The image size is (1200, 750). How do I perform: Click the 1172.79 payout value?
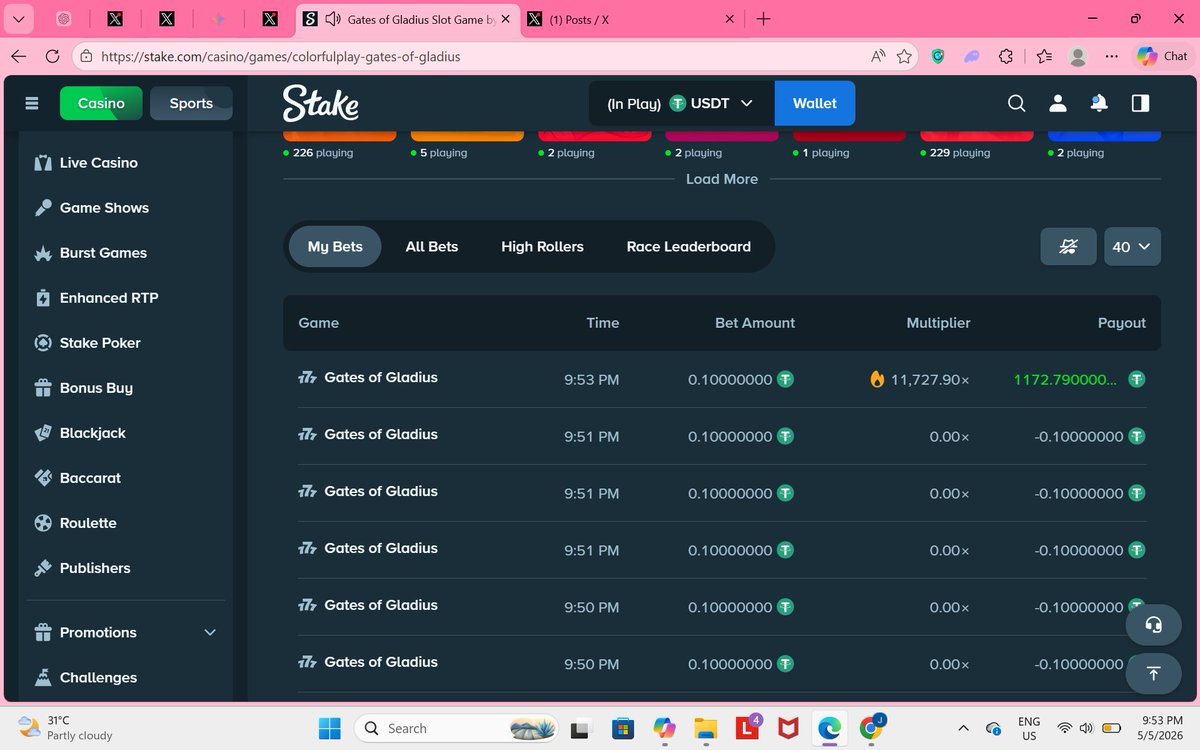coord(1065,380)
